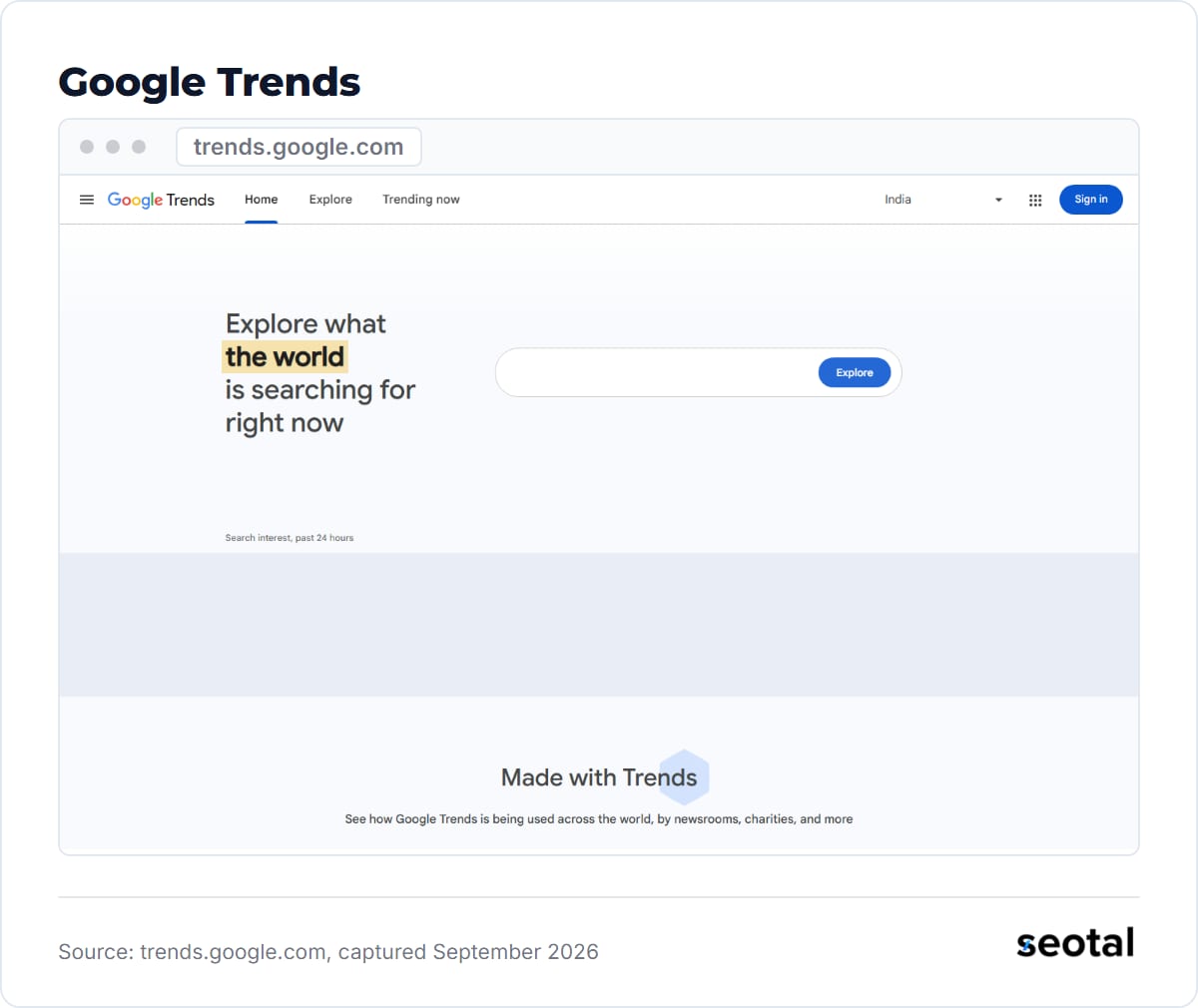Click the "See how Google Trends is being used" text

(x=599, y=819)
